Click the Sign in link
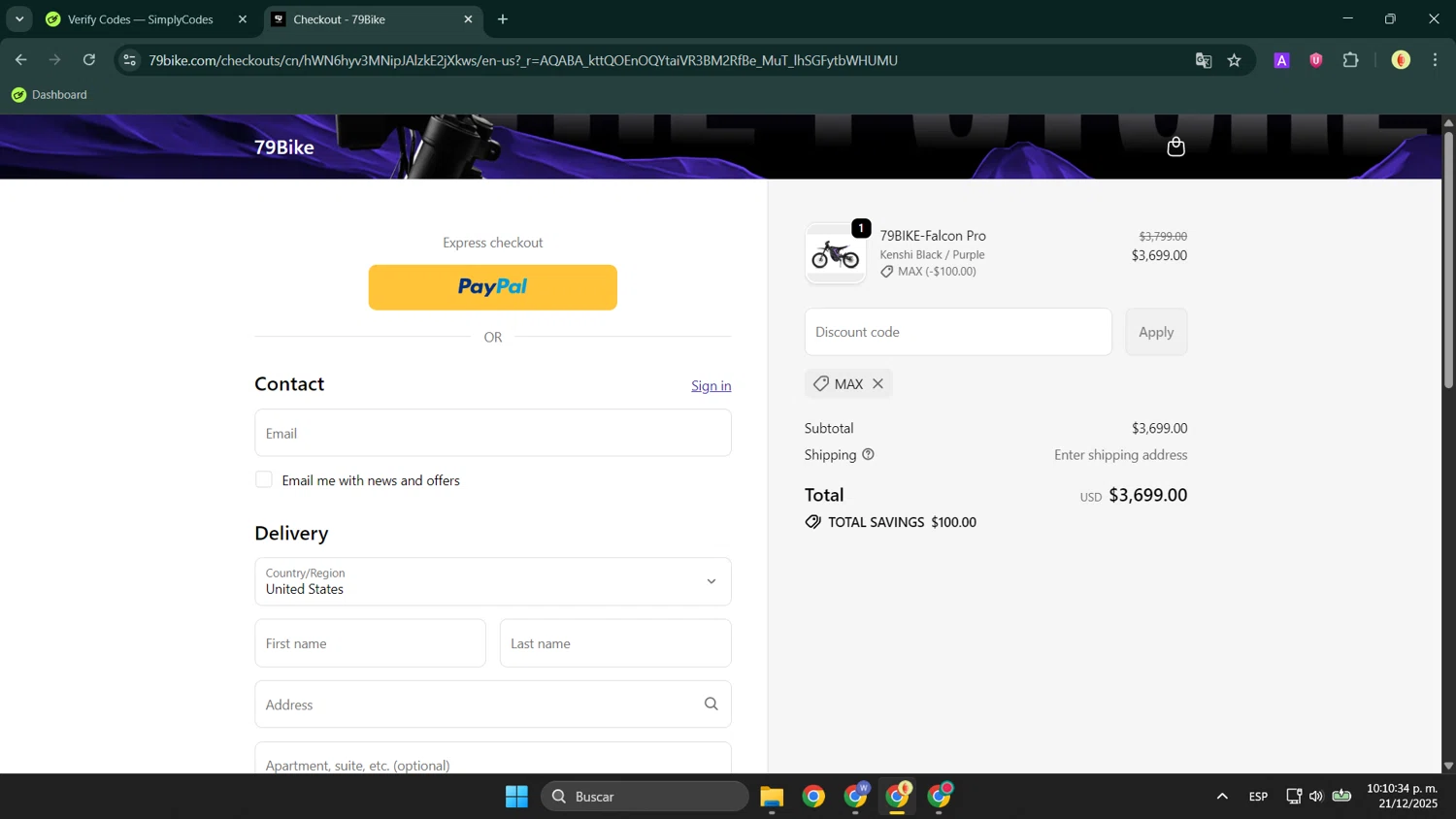 pos(711,386)
